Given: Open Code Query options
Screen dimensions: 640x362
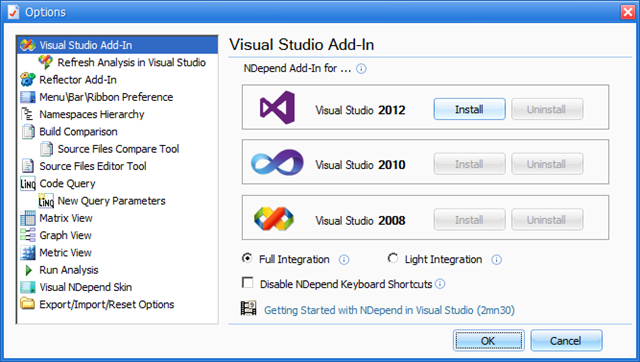Looking at the screenshot, I should (x=67, y=184).
